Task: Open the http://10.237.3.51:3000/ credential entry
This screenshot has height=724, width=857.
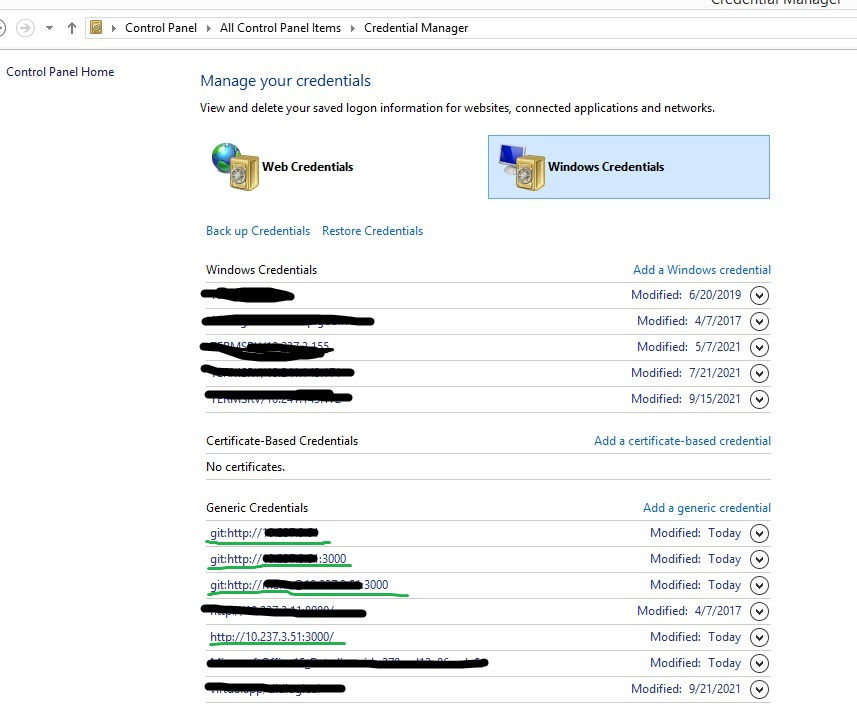Action: pos(272,637)
